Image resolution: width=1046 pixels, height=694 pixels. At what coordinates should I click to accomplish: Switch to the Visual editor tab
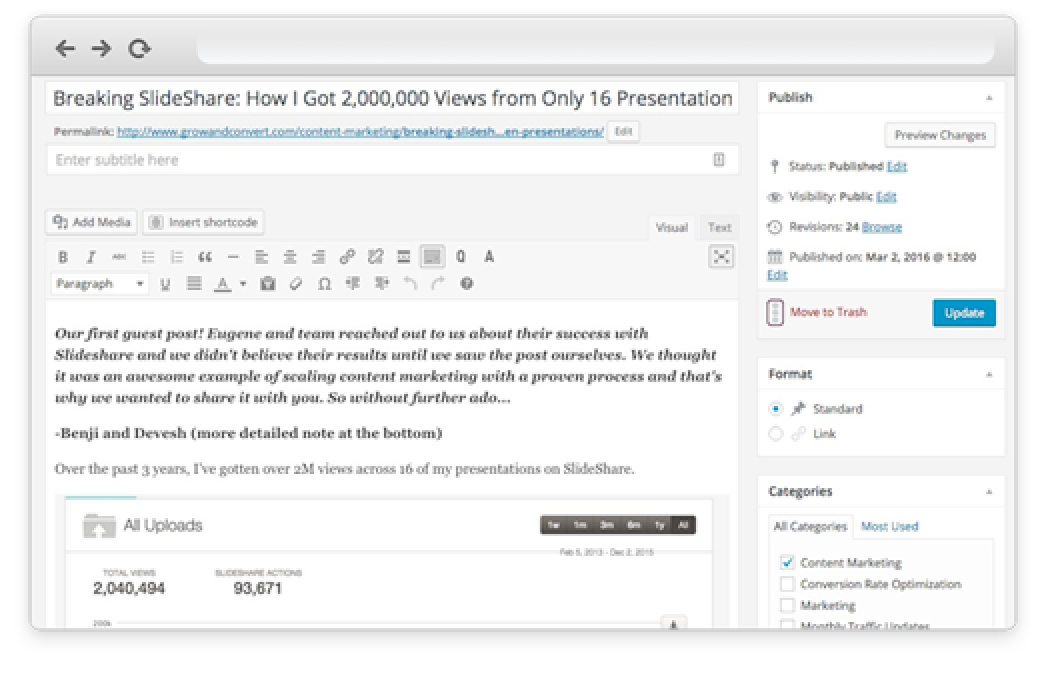[671, 228]
